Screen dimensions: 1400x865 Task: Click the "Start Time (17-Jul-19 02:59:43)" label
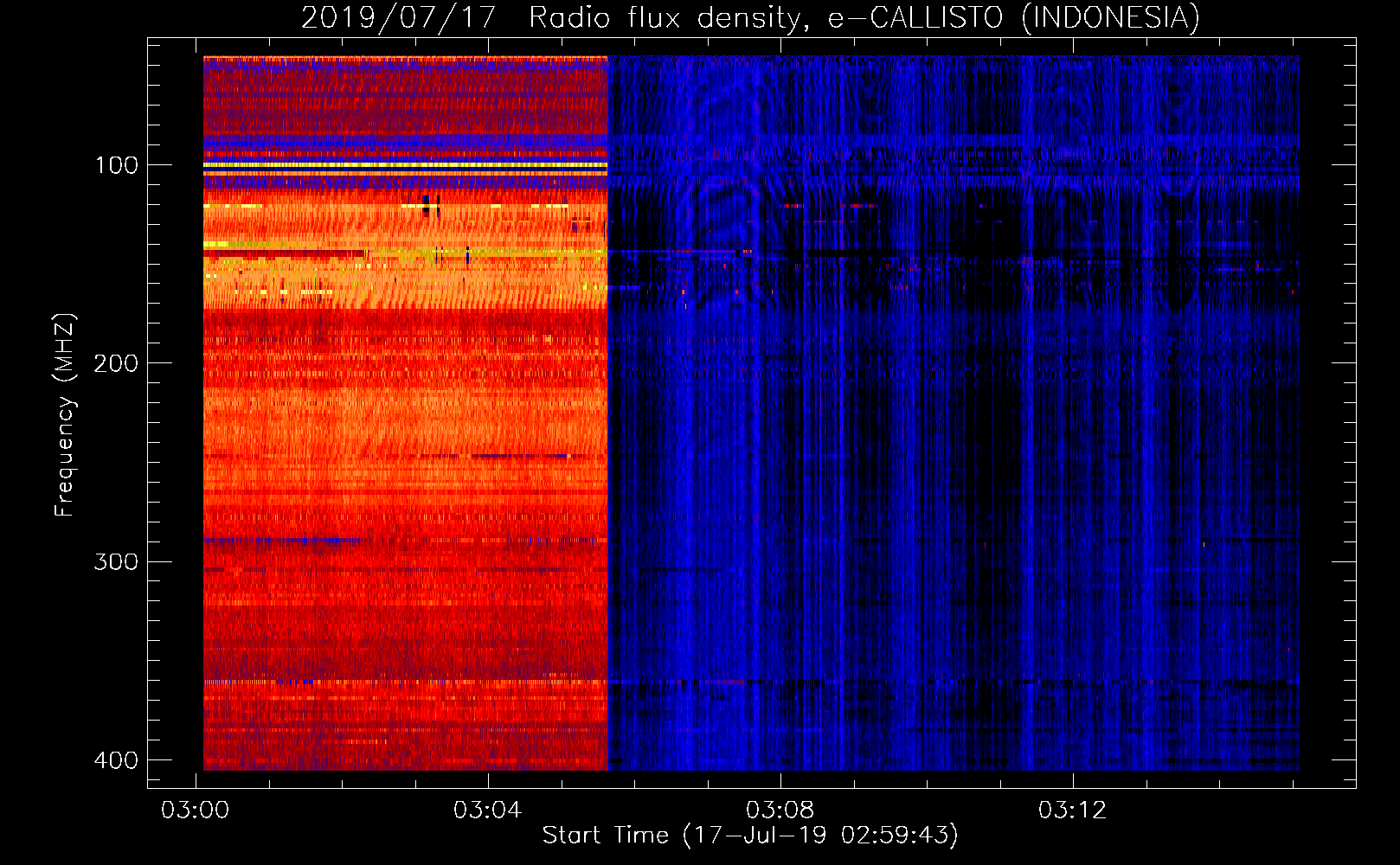tap(750, 835)
